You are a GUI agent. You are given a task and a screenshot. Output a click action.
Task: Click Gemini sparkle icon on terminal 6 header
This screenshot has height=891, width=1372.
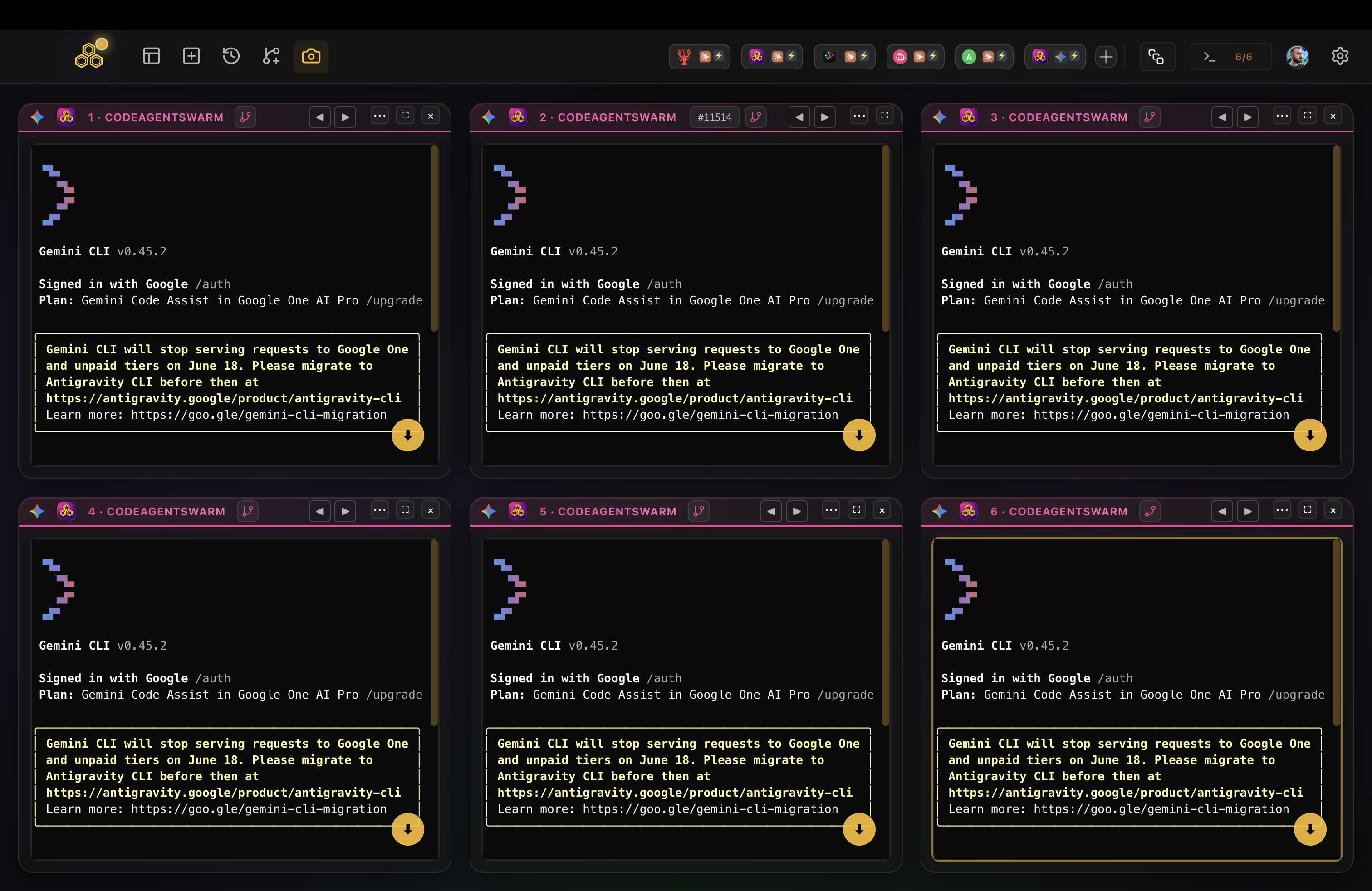pyautogui.click(x=940, y=511)
